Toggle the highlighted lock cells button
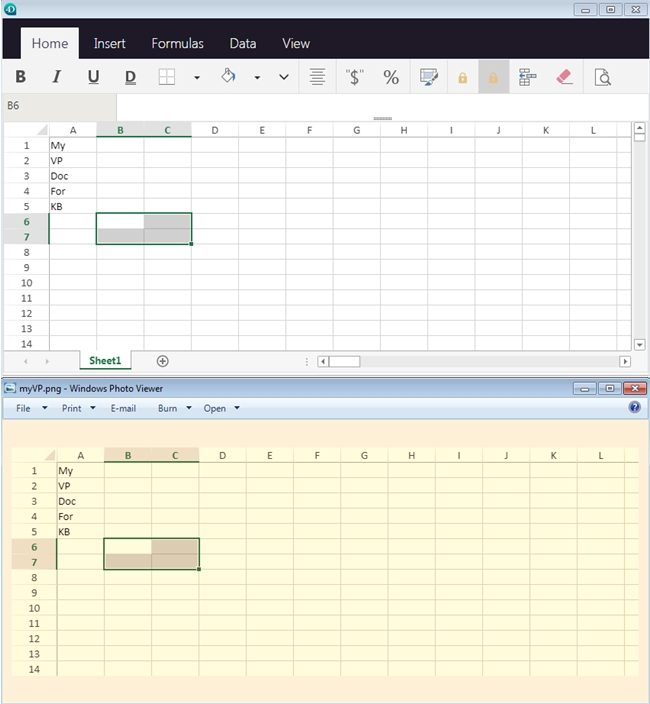The width and height of the screenshot is (650, 704). (x=493, y=78)
